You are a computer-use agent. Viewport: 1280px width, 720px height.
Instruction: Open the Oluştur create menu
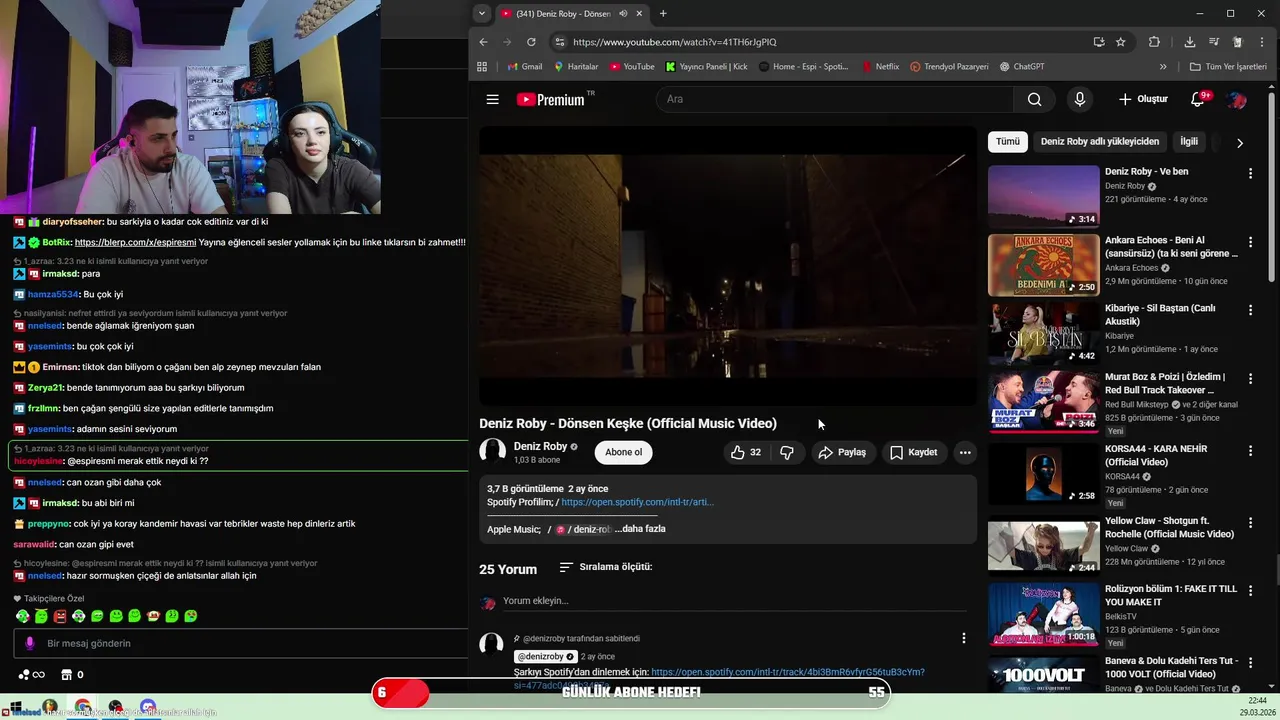1143,99
